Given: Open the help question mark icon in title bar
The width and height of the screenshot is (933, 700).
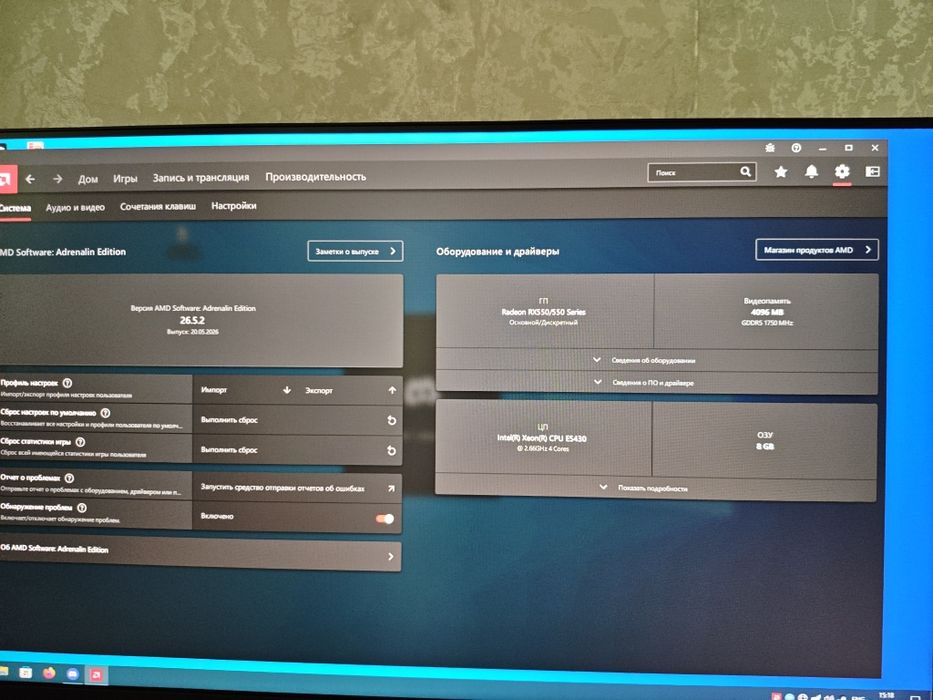Looking at the screenshot, I should pos(796,148).
